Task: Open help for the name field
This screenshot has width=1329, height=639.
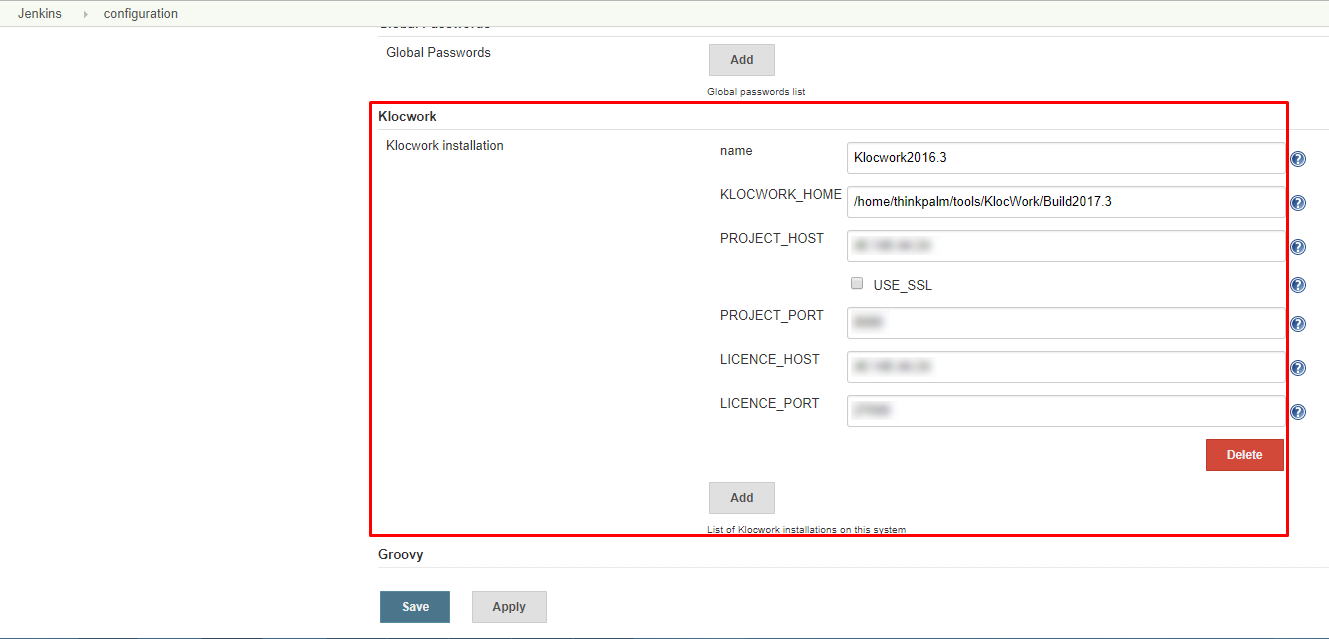Action: (x=1298, y=159)
